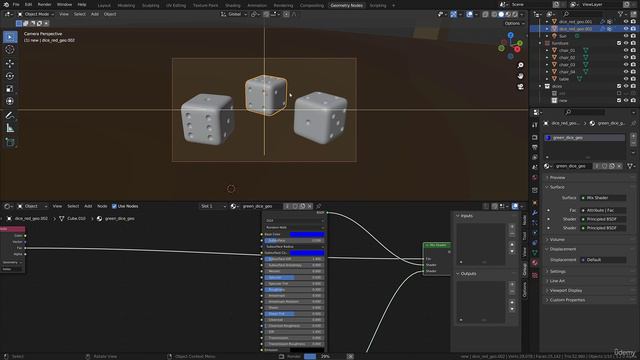This screenshot has width=640, height=360.
Task: Click the Surface Mix Shader button
Action: [603, 198]
